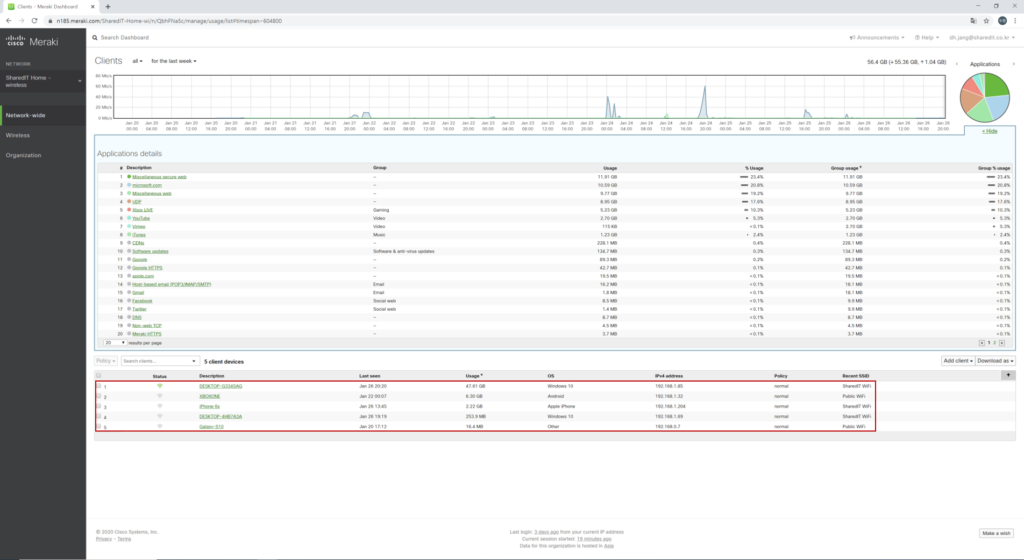Reload the page with the browser refresh icon

point(35,20)
